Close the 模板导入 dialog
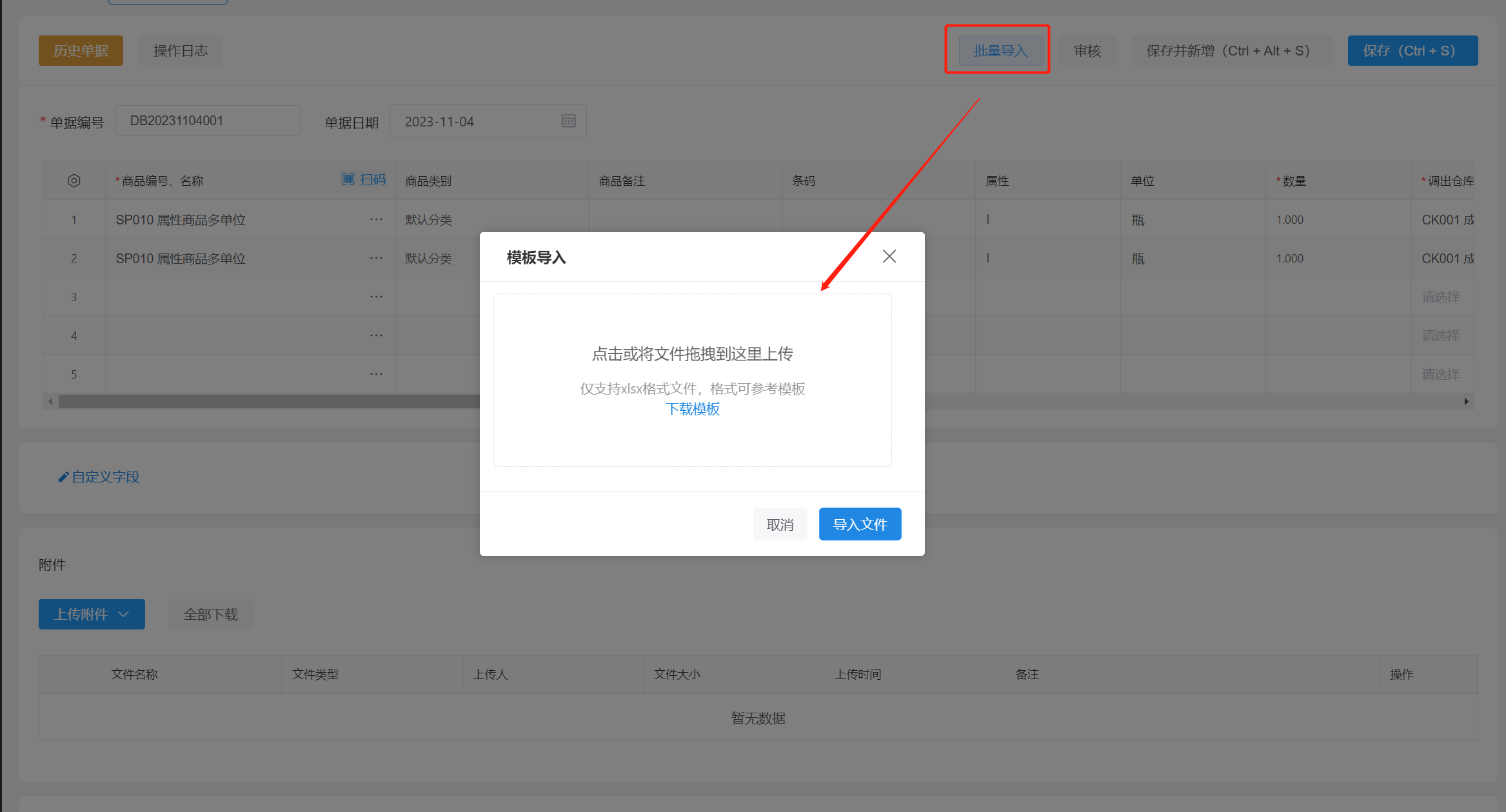The height and width of the screenshot is (812, 1506). 889,257
